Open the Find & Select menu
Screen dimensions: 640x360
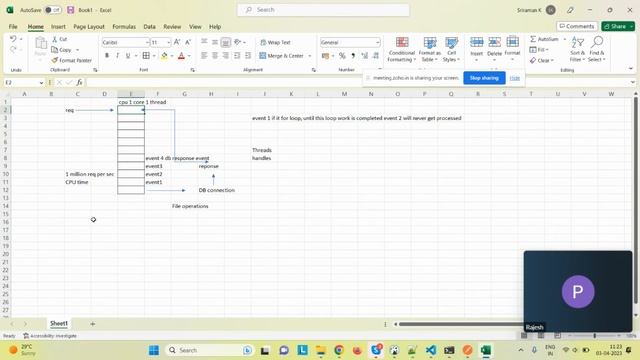point(597,49)
